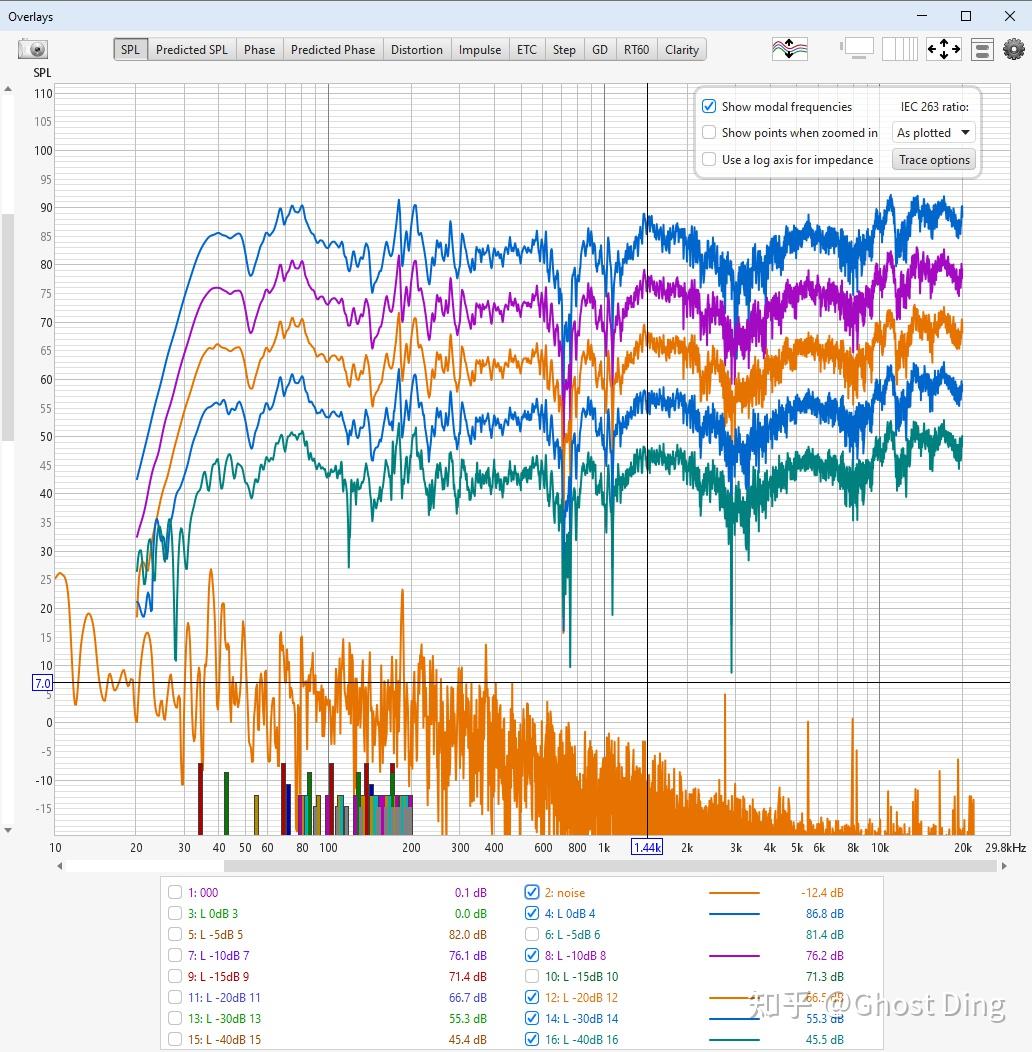This screenshot has height=1052, width=1032.
Task: Click the Trace options button
Action: (933, 159)
